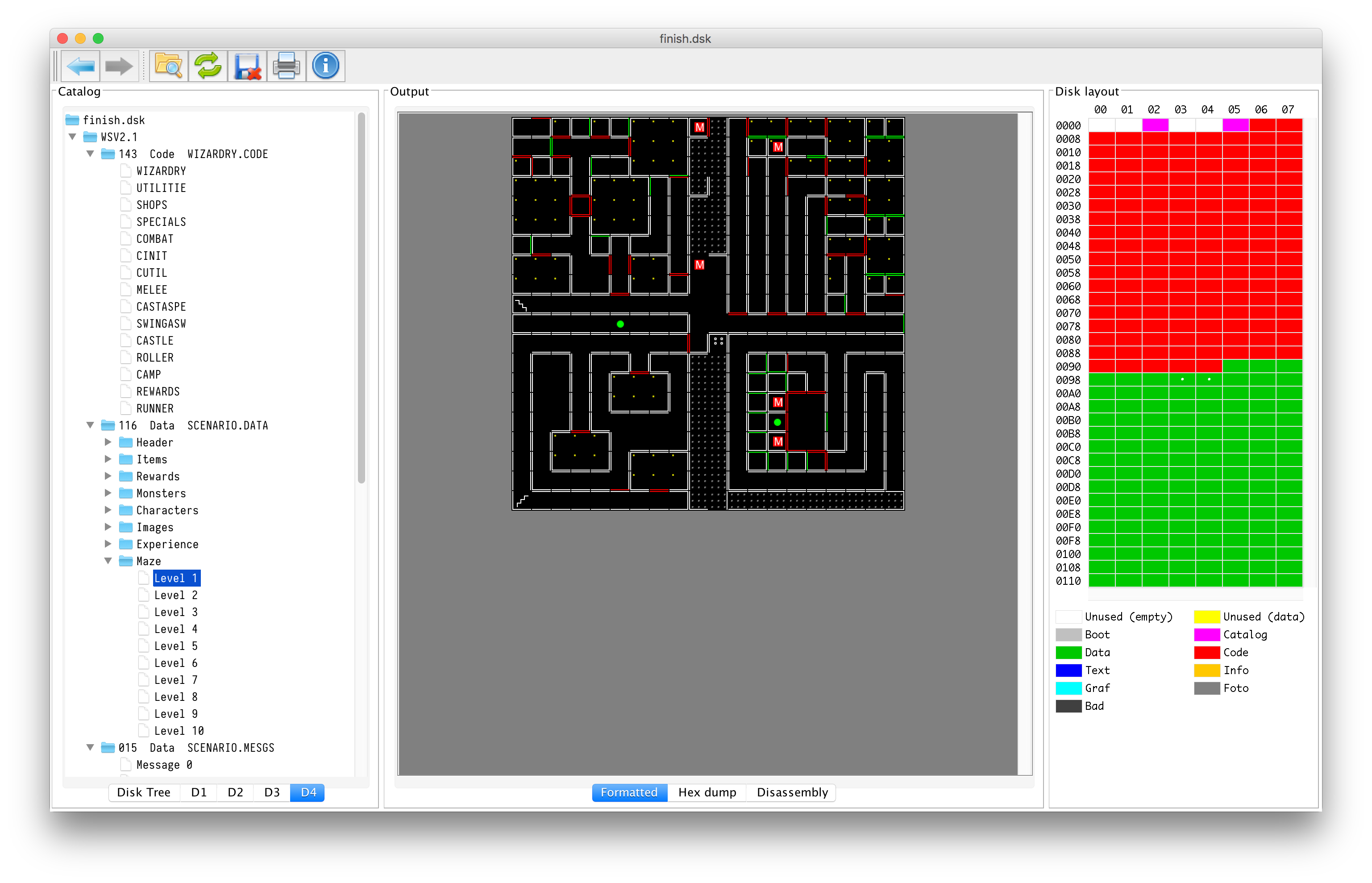Click the blue info icon
Image resolution: width=1372 pixels, height=883 pixels.
point(325,67)
